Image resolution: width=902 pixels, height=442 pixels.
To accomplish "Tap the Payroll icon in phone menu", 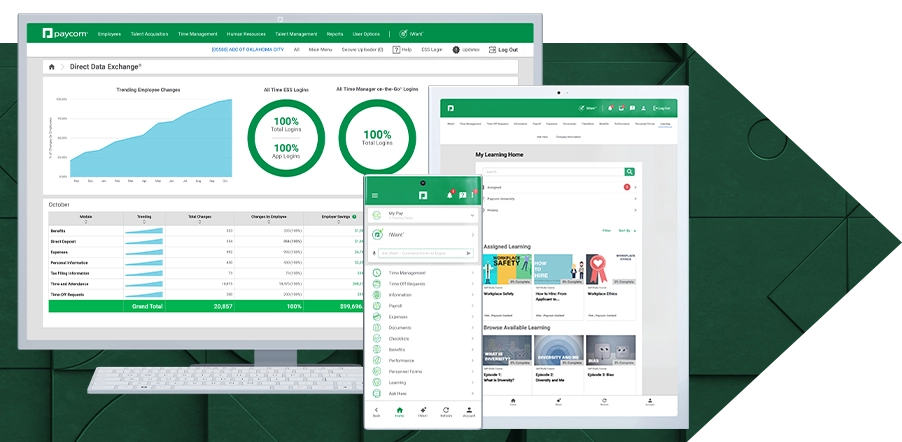I will (x=377, y=306).
